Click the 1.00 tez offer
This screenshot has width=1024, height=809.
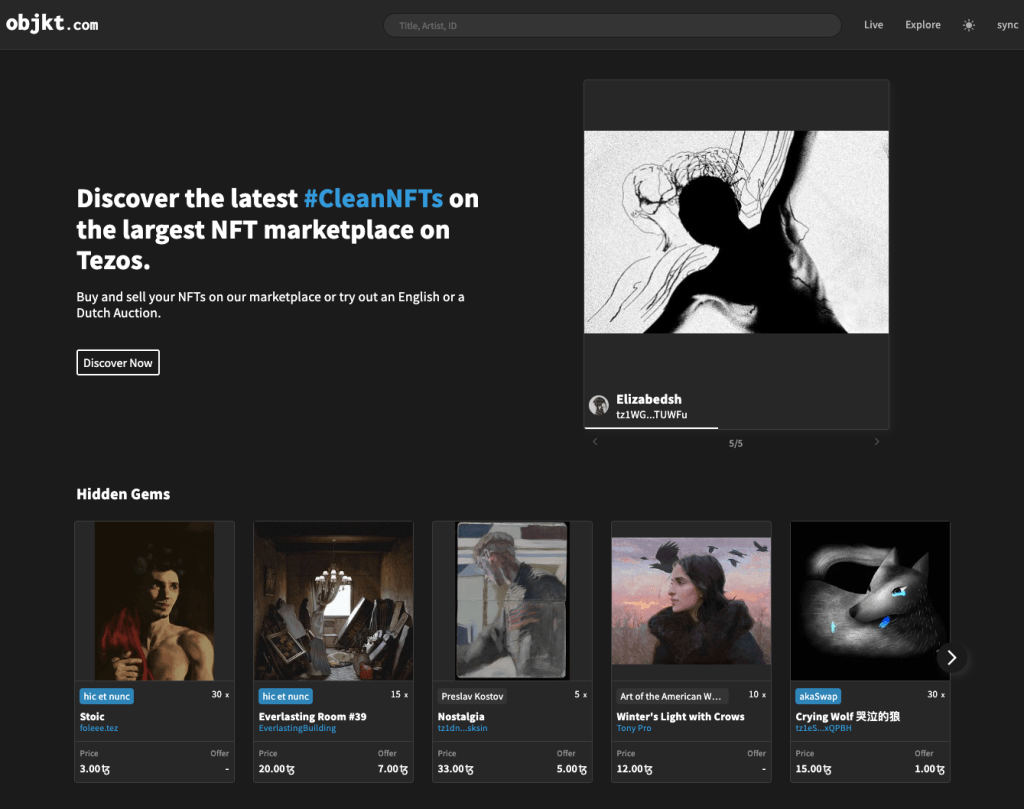[929, 769]
